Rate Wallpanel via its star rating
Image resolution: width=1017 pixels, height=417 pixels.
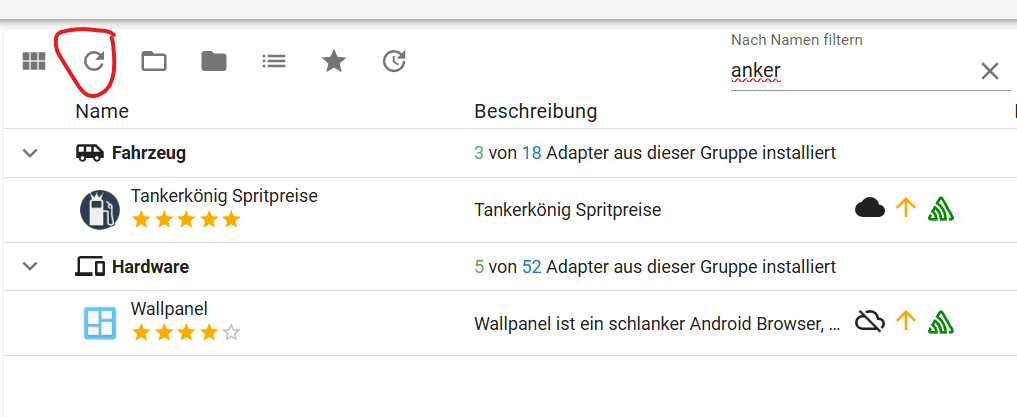pos(186,332)
